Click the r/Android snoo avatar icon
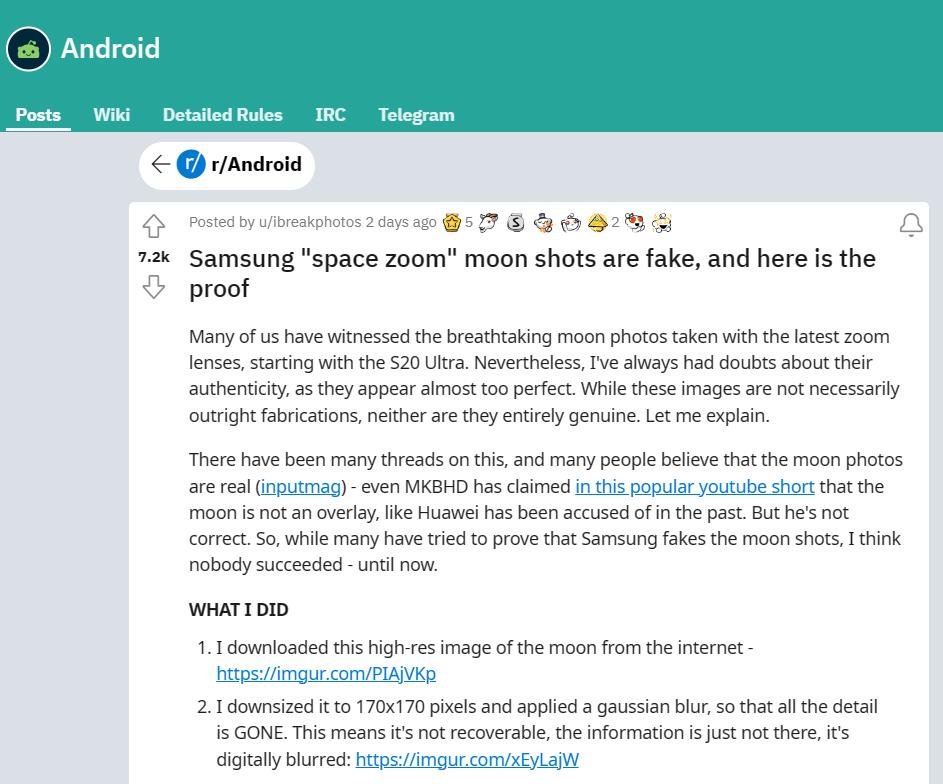Viewport: 943px width, 784px height. point(191,164)
